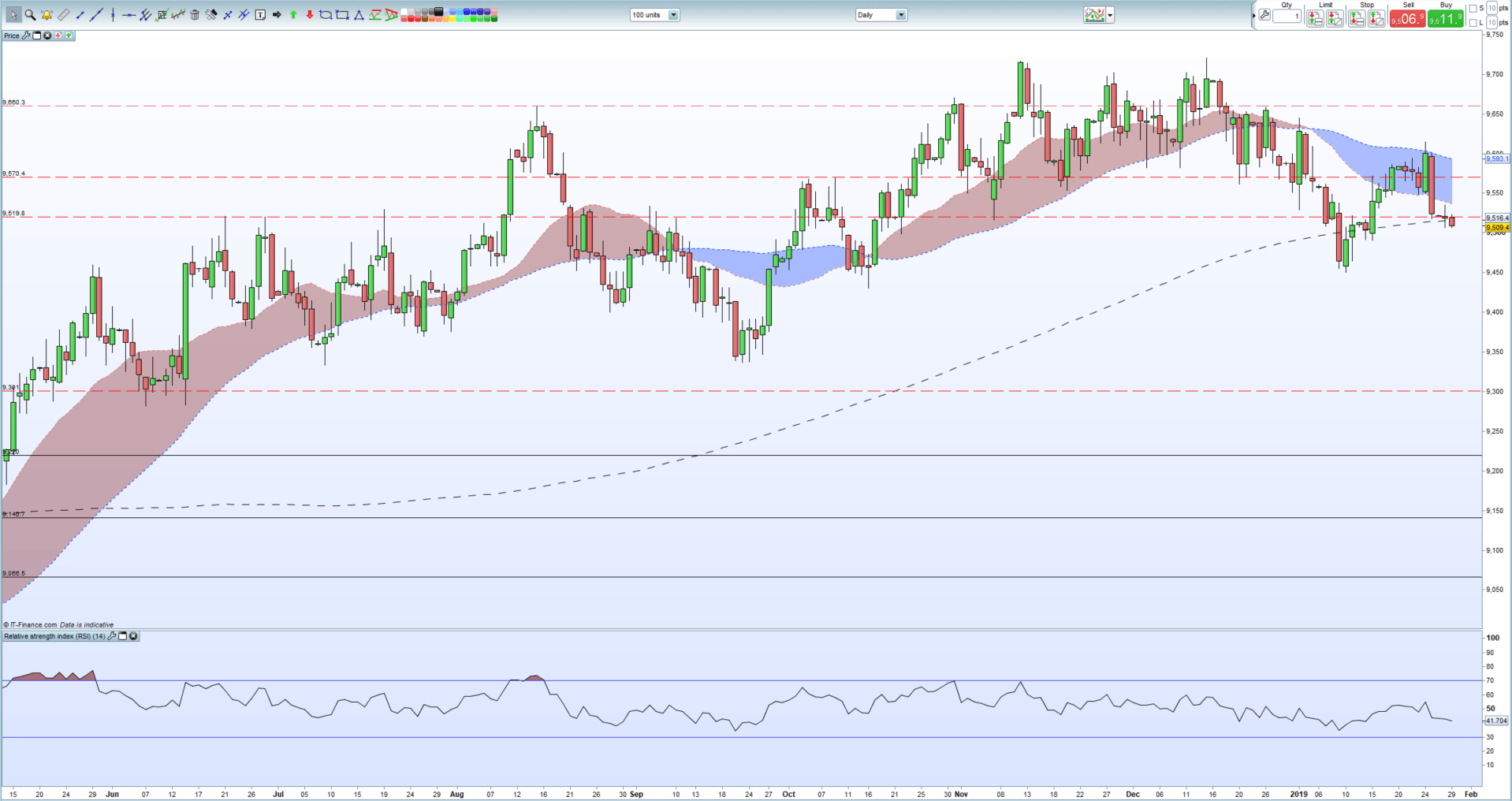Viewport: 1512px width, 801px height.
Task: Select the pointer cursor tool
Action: [x=14, y=14]
